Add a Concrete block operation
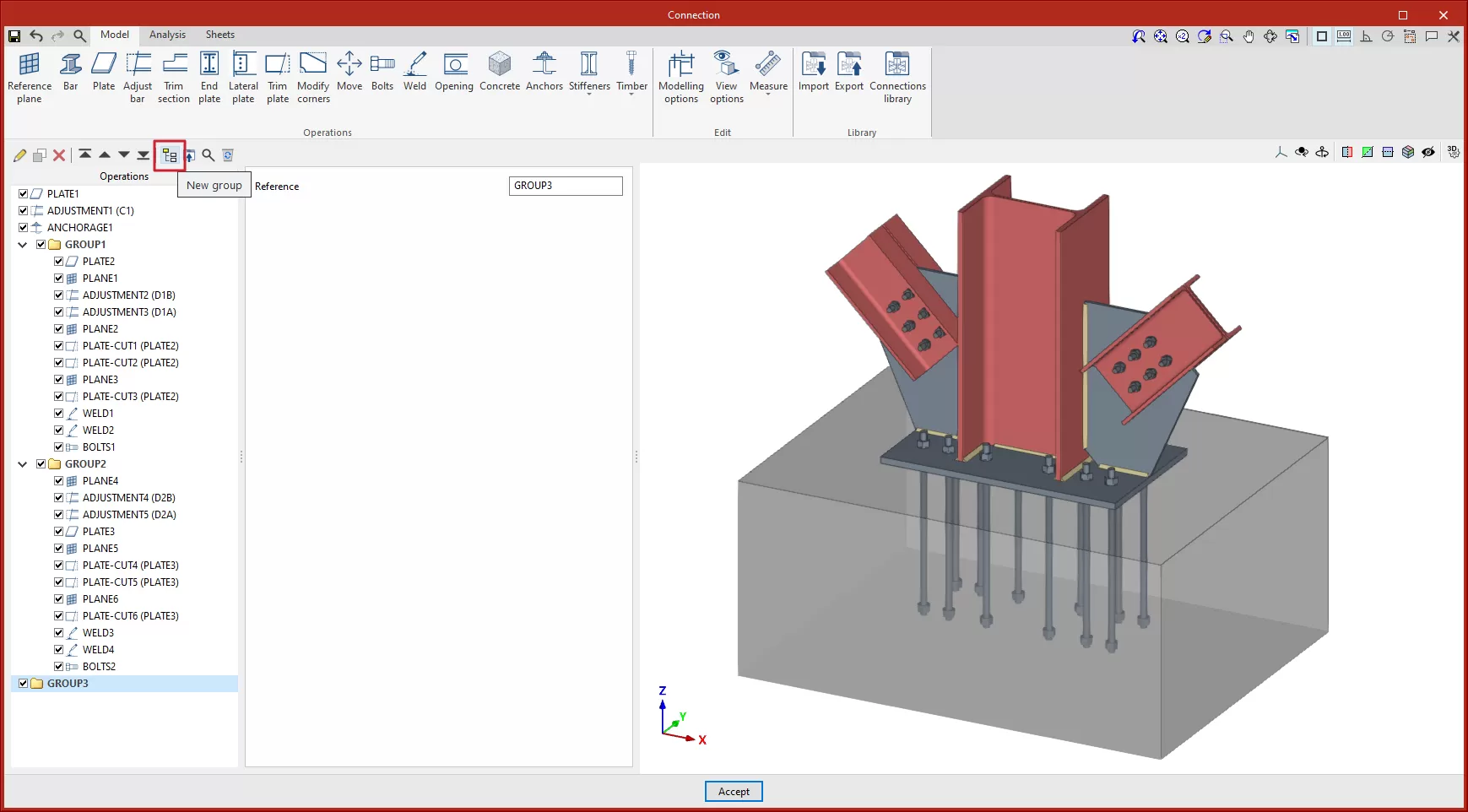Screen dimensions: 1468x812 coord(500,72)
